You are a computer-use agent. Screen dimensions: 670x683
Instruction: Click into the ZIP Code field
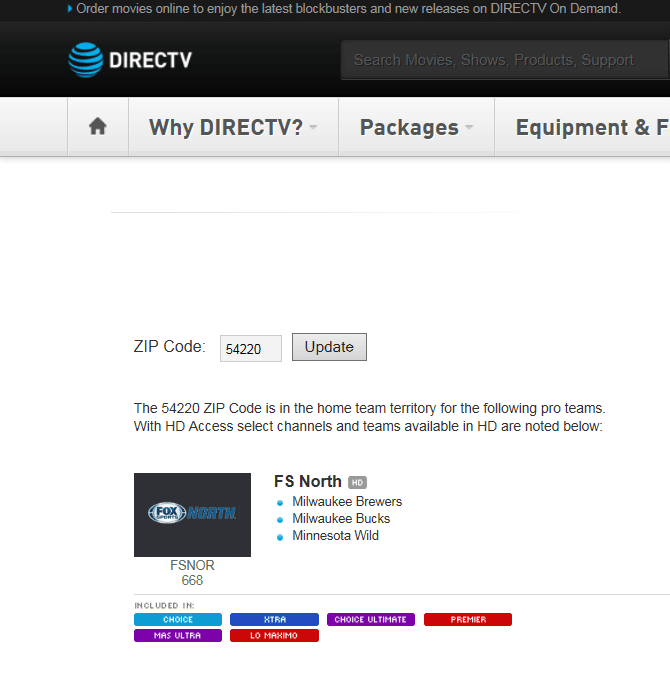coord(250,349)
